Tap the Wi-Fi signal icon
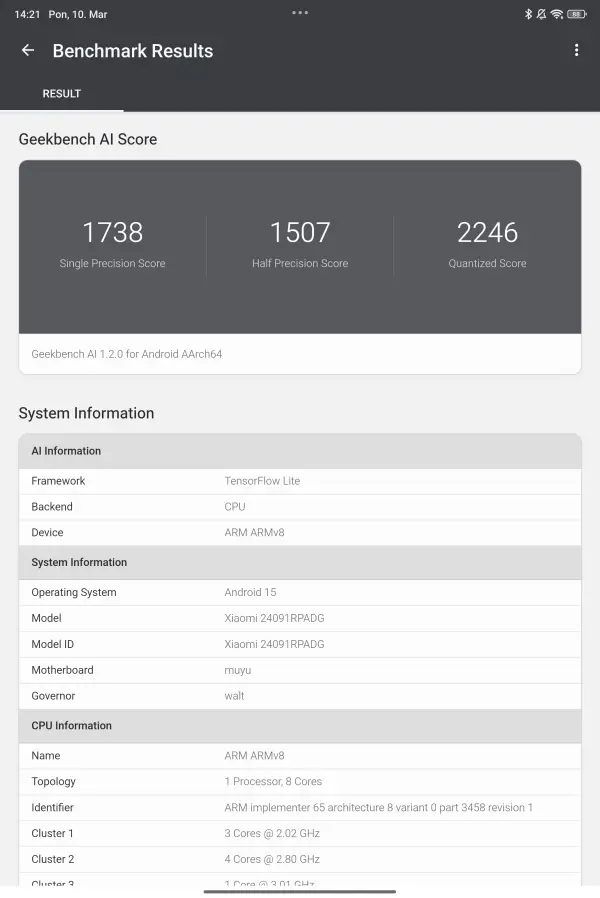The height and width of the screenshot is (898, 600). [x=558, y=14]
